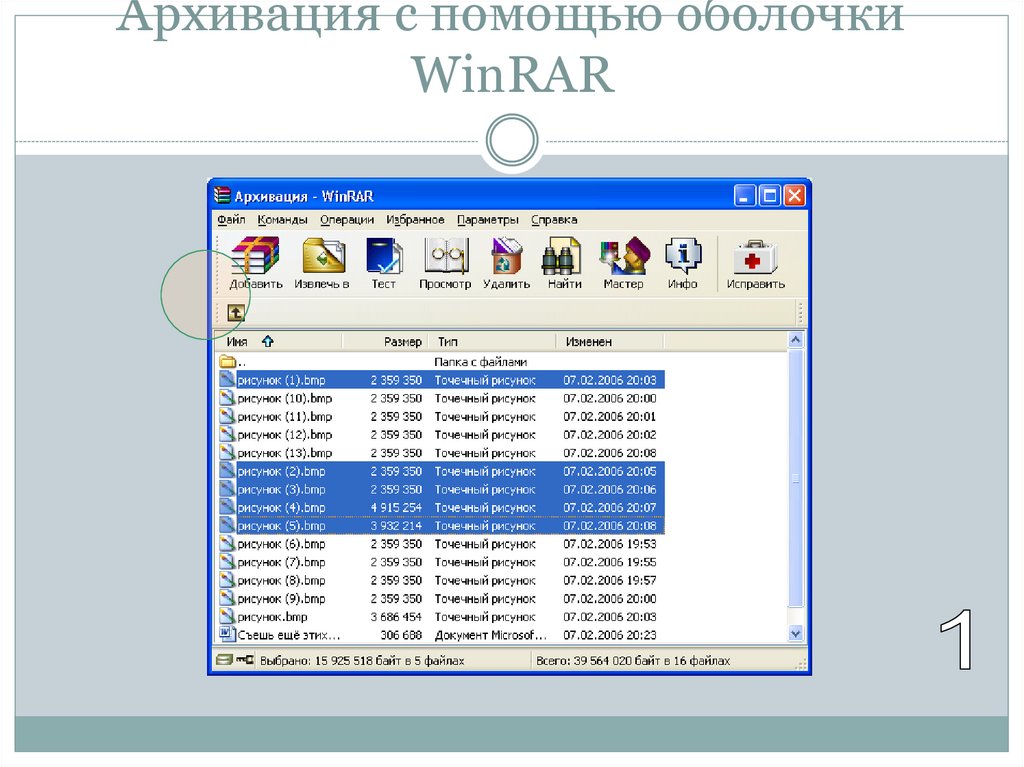Click the WinRAR title bar books icon
The height and width of the screenshot is (767, 1024).
(222, 195)
